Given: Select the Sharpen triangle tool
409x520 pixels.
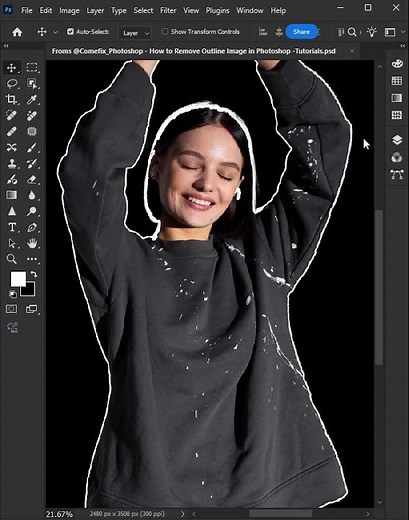Looking at the screenshot, I should [x=12, y=211].
